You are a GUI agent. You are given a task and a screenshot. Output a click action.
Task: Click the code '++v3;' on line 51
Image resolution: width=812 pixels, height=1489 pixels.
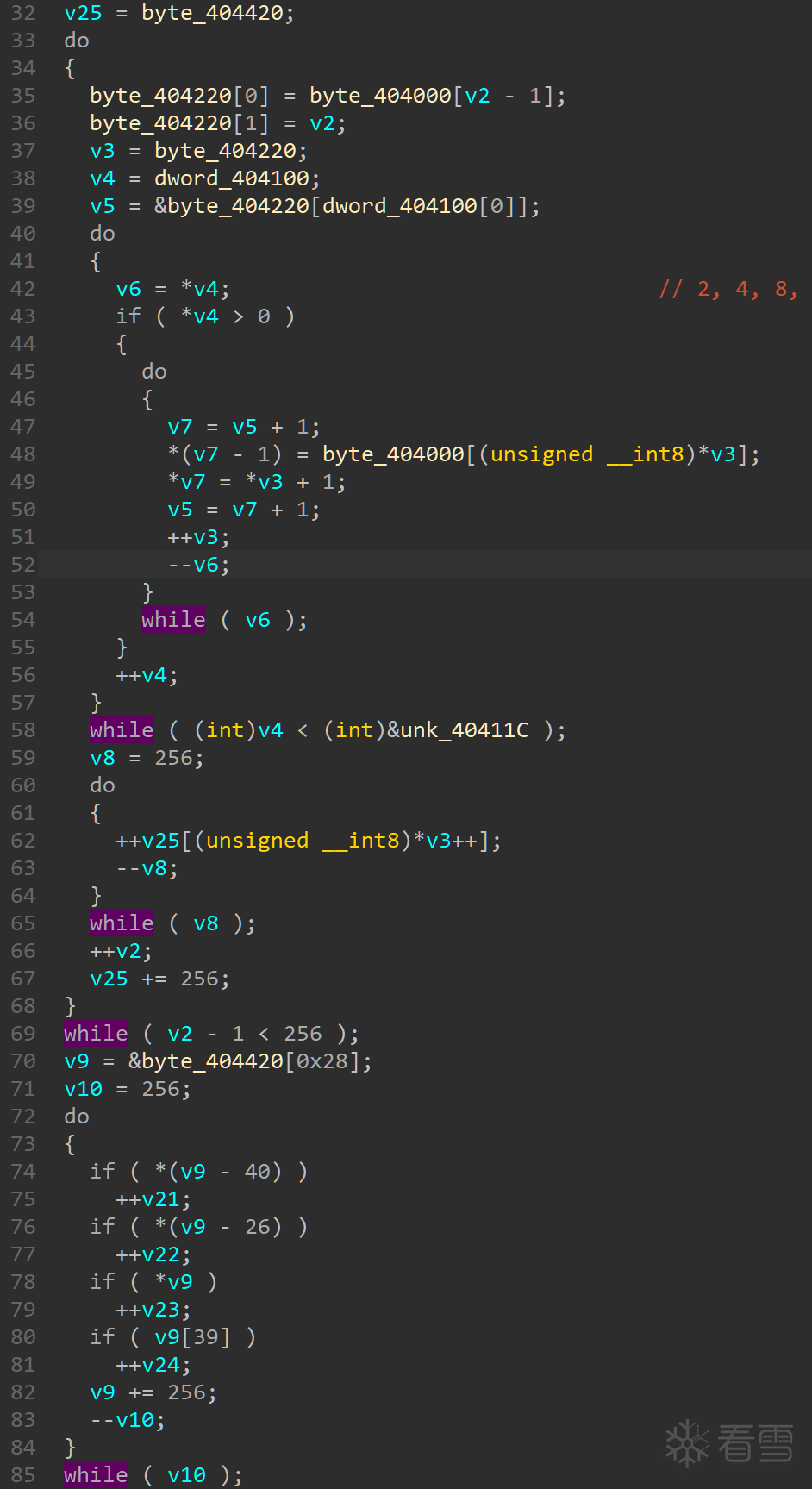[198, 537]
